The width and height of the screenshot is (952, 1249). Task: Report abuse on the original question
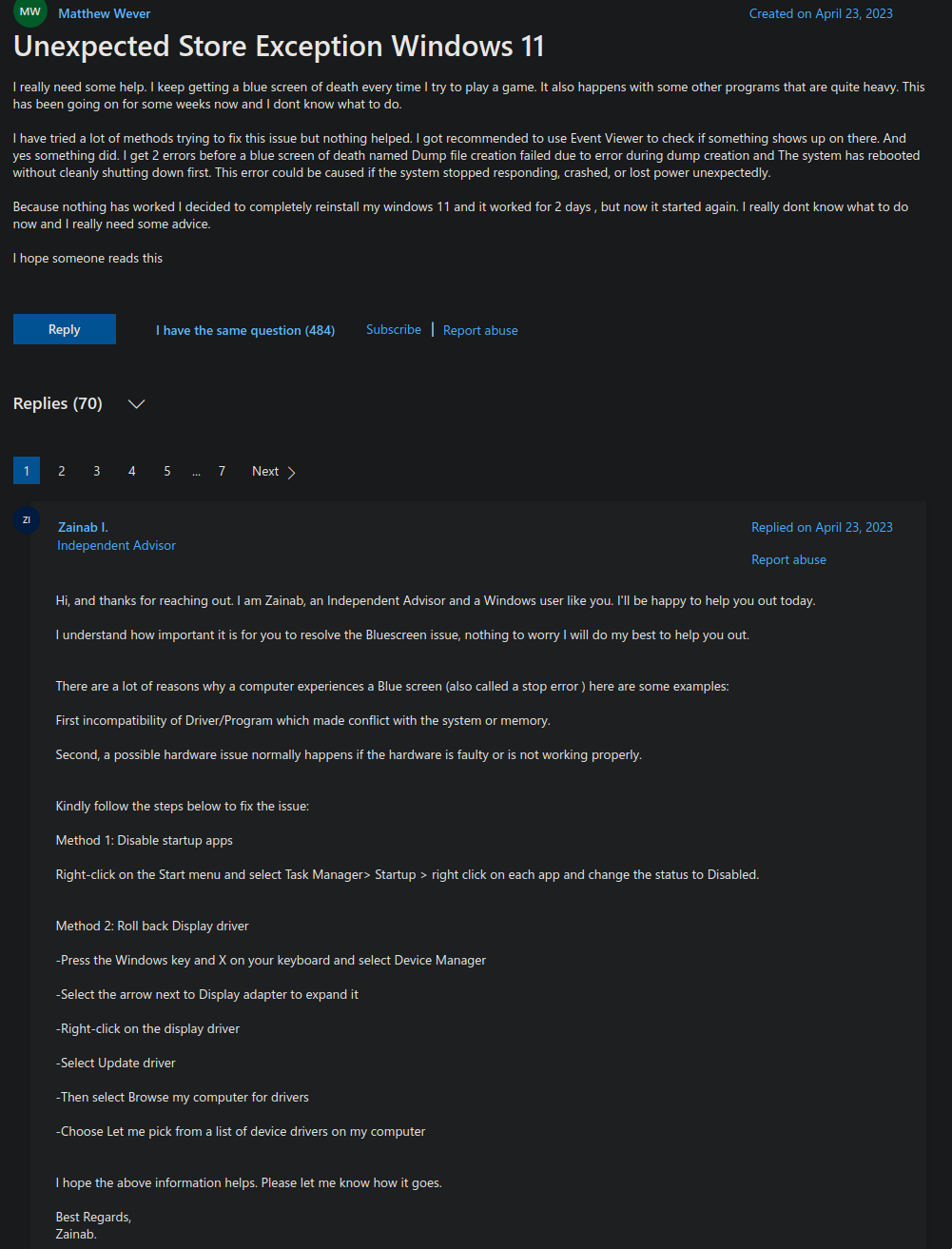tap(480, 330)
